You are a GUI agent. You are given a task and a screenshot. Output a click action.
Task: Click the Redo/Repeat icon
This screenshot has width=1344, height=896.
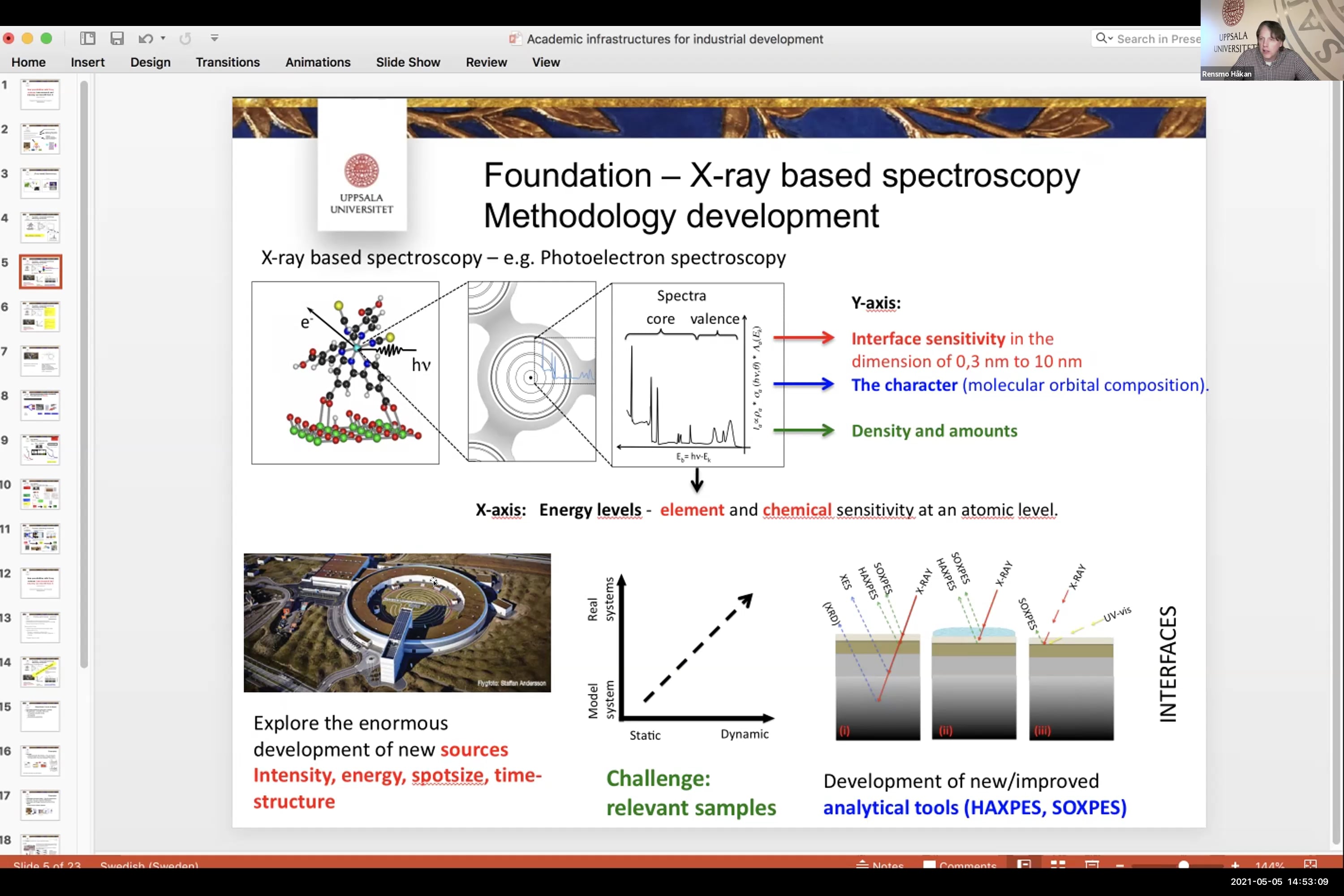185,38
